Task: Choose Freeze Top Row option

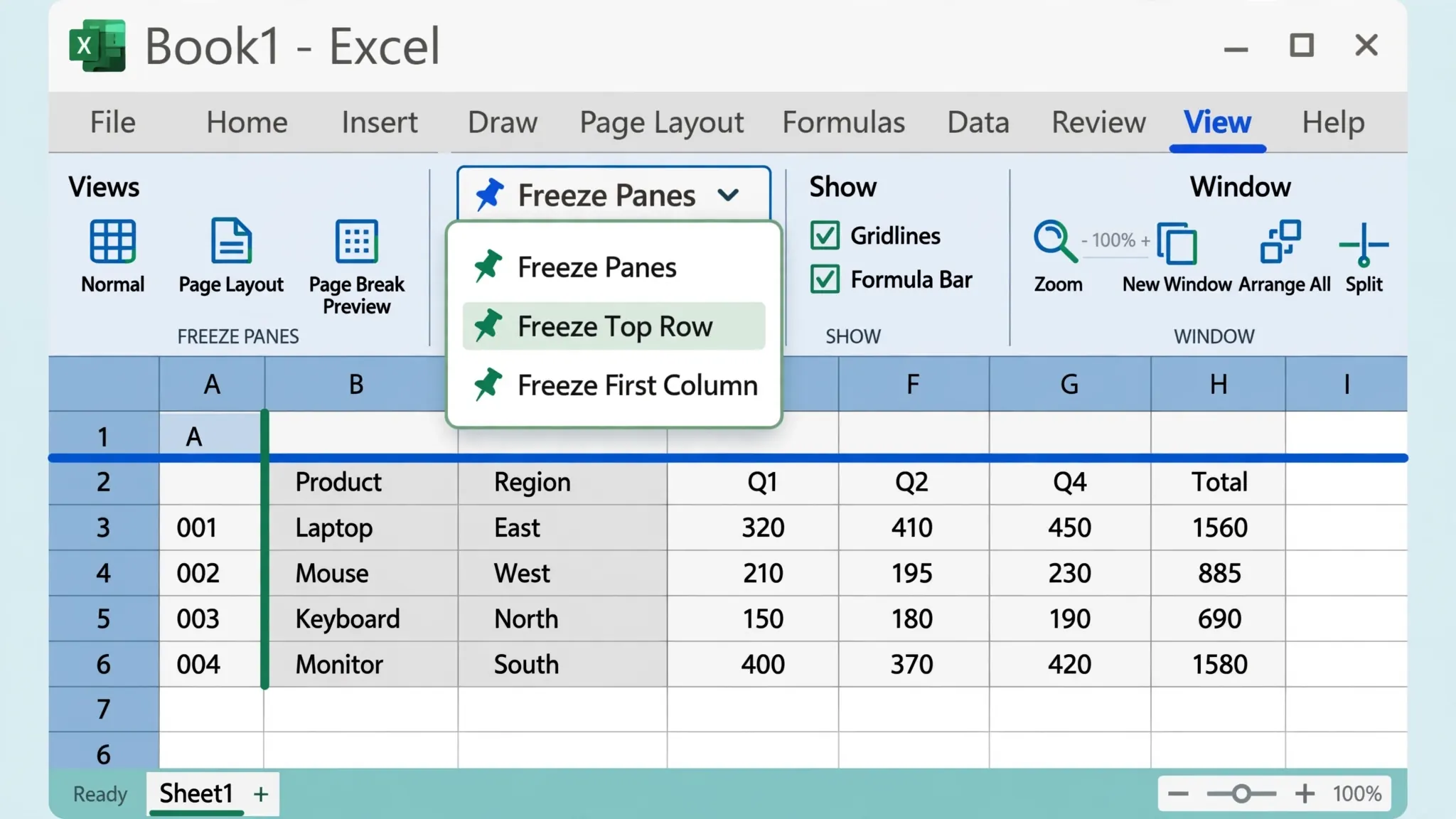Action: point(614,326)
